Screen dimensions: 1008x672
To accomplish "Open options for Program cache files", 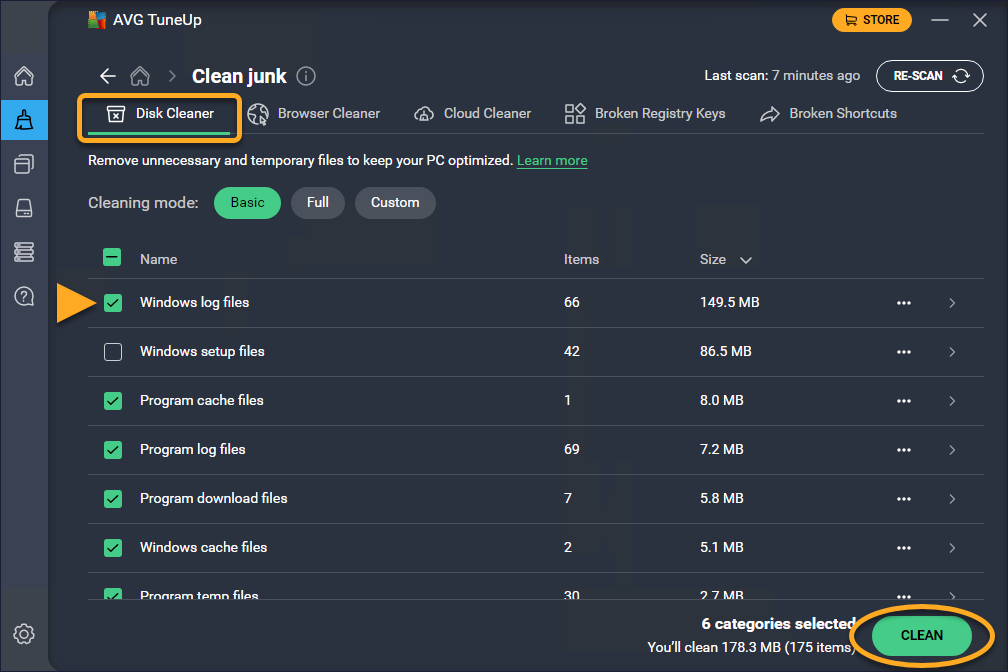I will coord(904,401).
